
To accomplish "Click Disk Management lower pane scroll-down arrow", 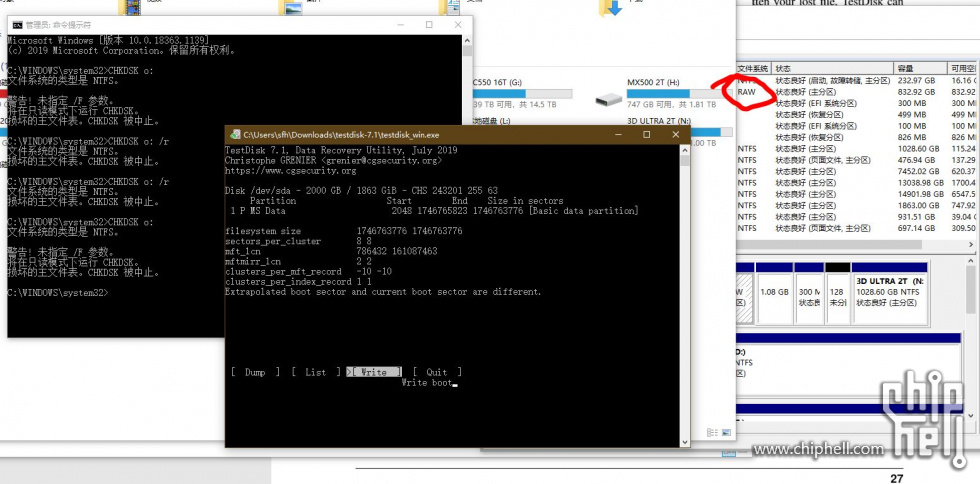I will click(972, 415).
